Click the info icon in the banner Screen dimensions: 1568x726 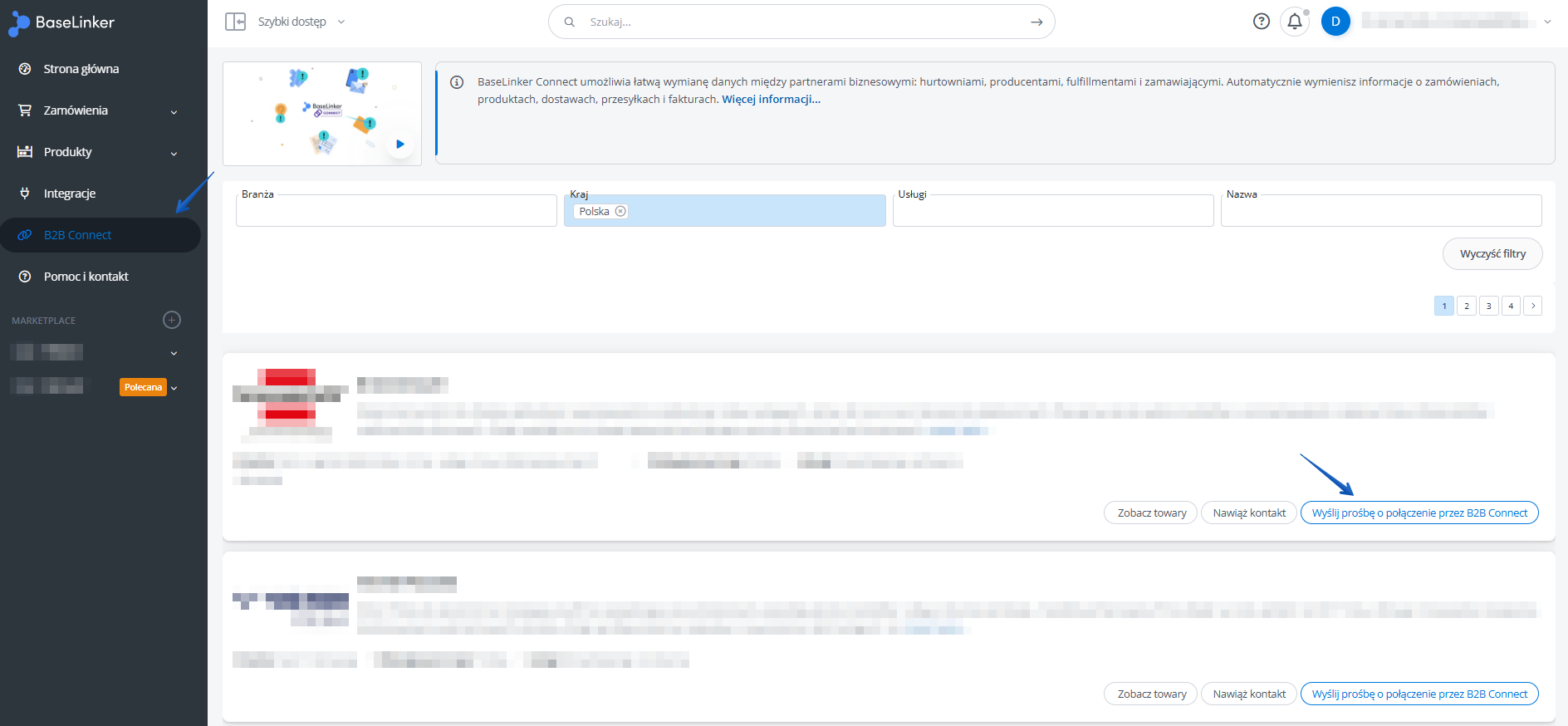pos(457,82)
